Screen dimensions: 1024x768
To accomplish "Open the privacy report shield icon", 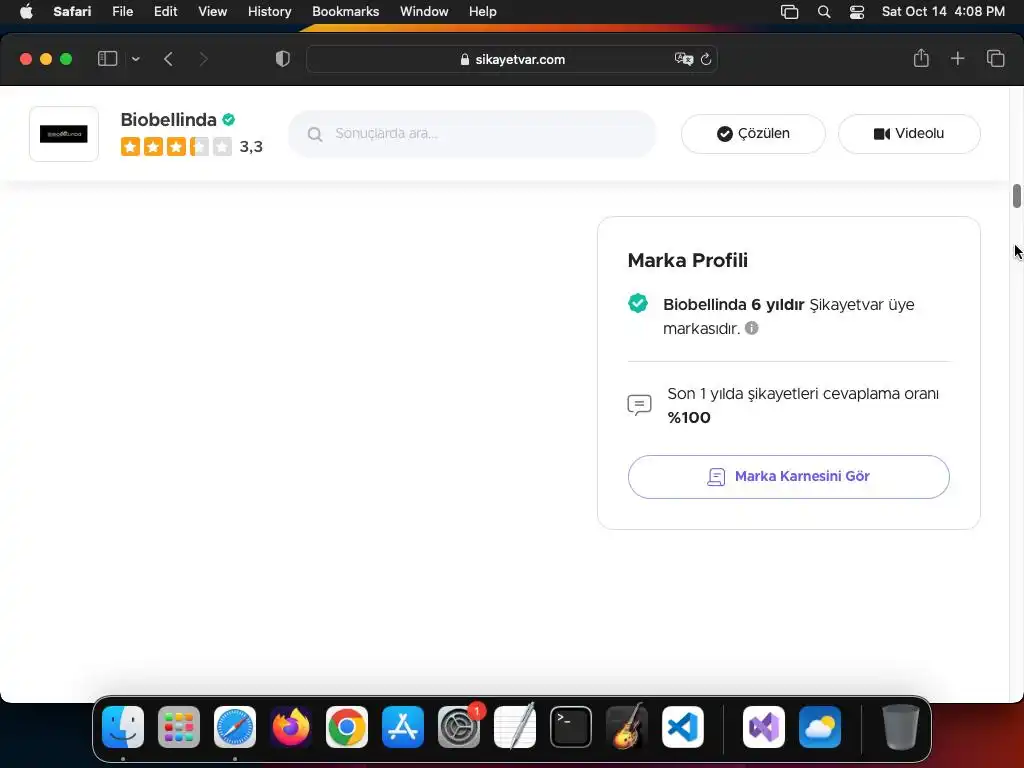I will tap(283, 59).
